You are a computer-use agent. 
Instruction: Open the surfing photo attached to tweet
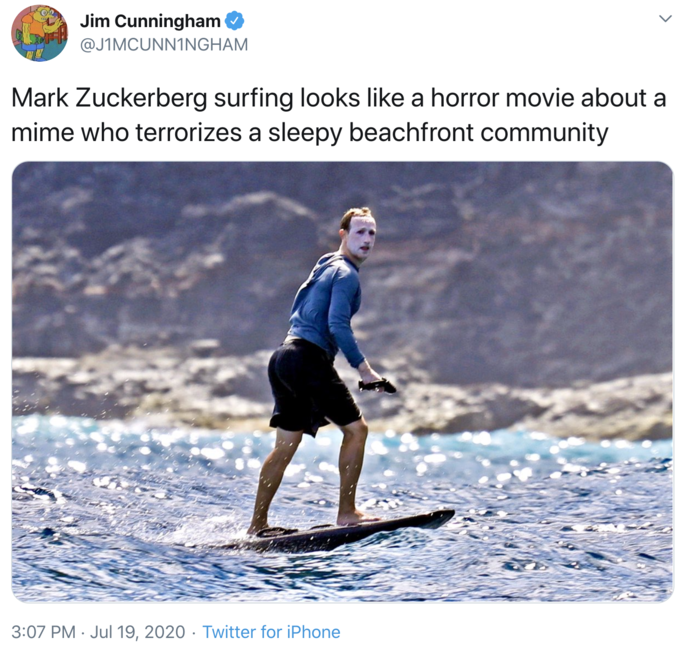[342, 382]
